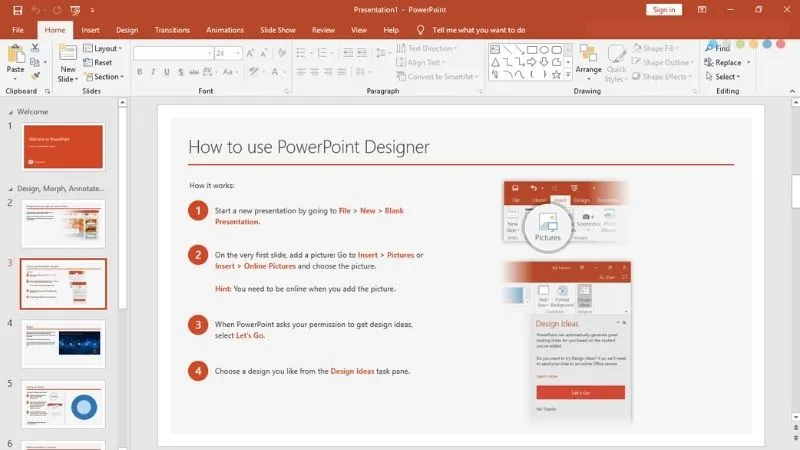Switch to the Insert tab
This screenshot has height=450, width=800.
(x=90, y=30)
